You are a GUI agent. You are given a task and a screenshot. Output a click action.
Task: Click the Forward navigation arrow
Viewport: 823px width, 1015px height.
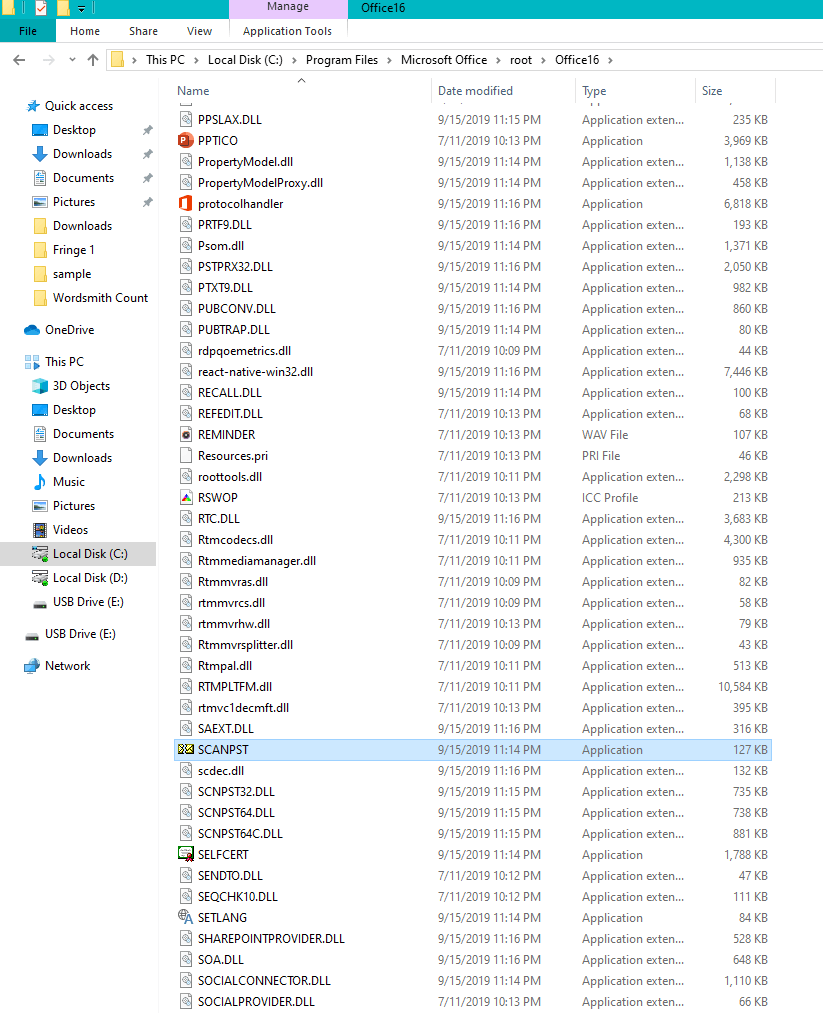tap(49, 60)
